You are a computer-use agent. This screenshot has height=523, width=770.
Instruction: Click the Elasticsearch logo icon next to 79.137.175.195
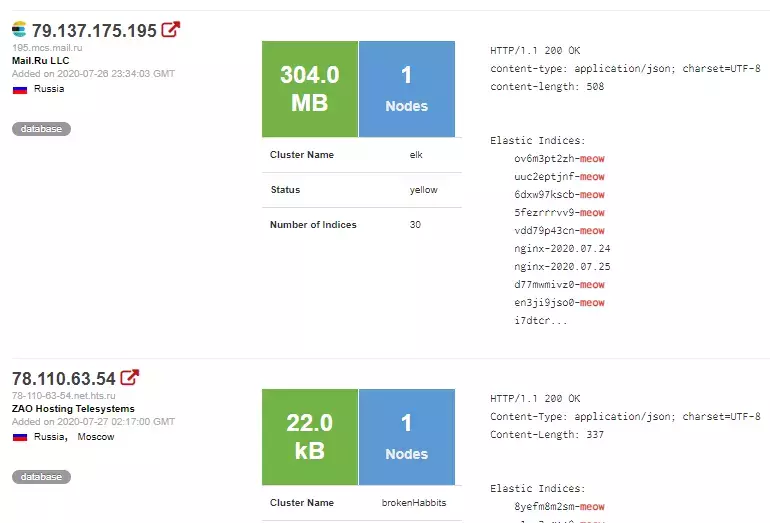point(19,29)
